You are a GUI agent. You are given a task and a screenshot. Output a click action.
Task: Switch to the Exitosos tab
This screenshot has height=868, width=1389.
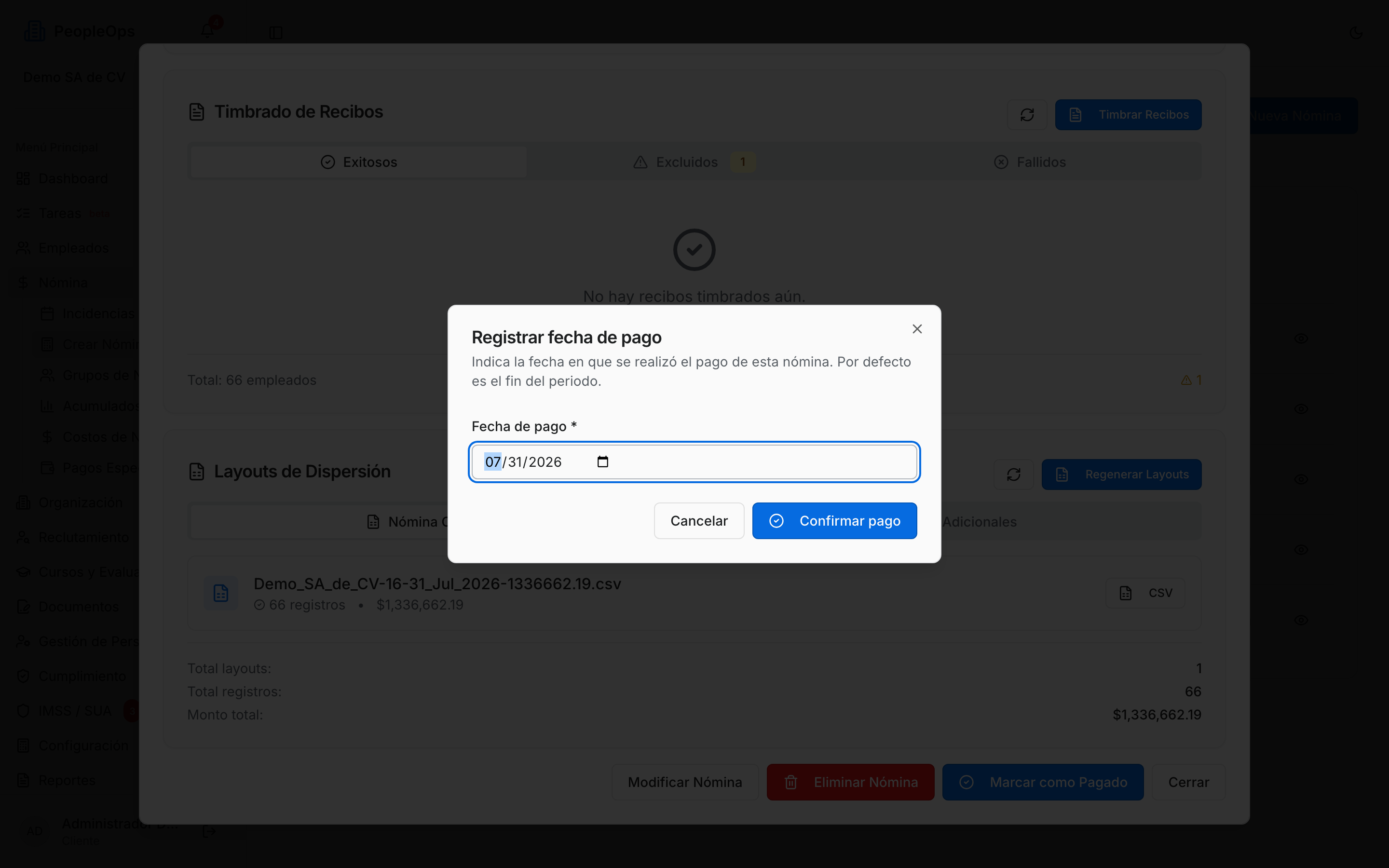[359, 163]
